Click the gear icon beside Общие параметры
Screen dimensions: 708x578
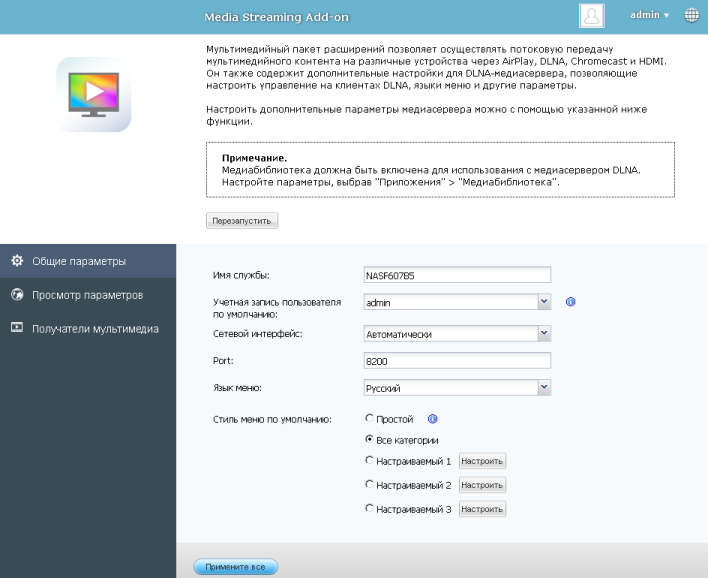point(17,261)
